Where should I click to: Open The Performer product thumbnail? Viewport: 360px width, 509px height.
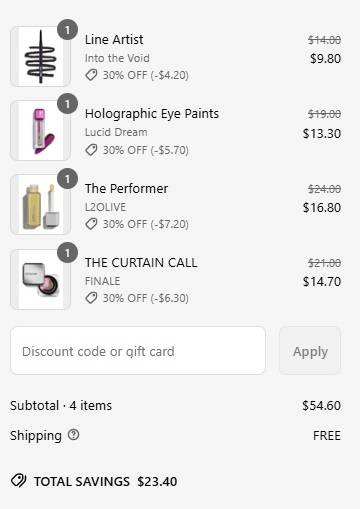[x=40, y=205]
